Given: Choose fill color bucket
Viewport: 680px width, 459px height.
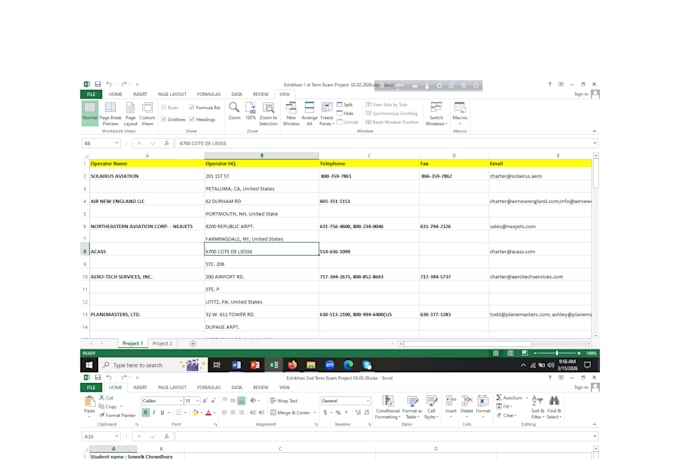Looking at the screenshot, I should [x=195, y=413].
